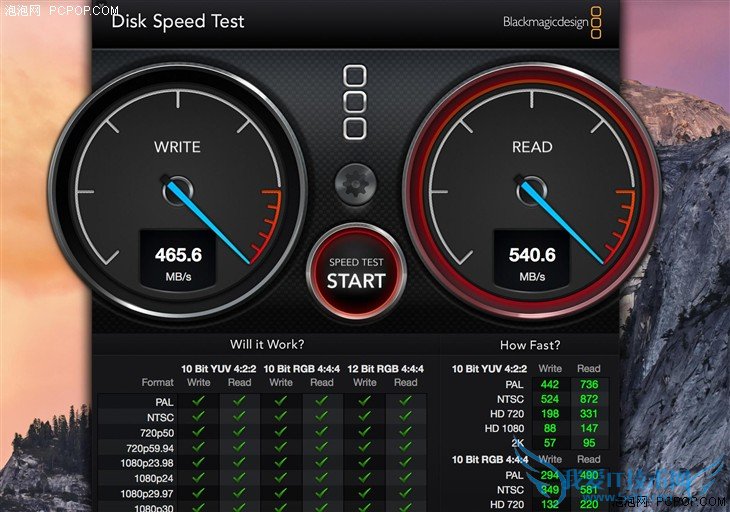Screen dimensions: 730x512
Task: Click the 720p50 format label
Action: click(x=157, y=433)
